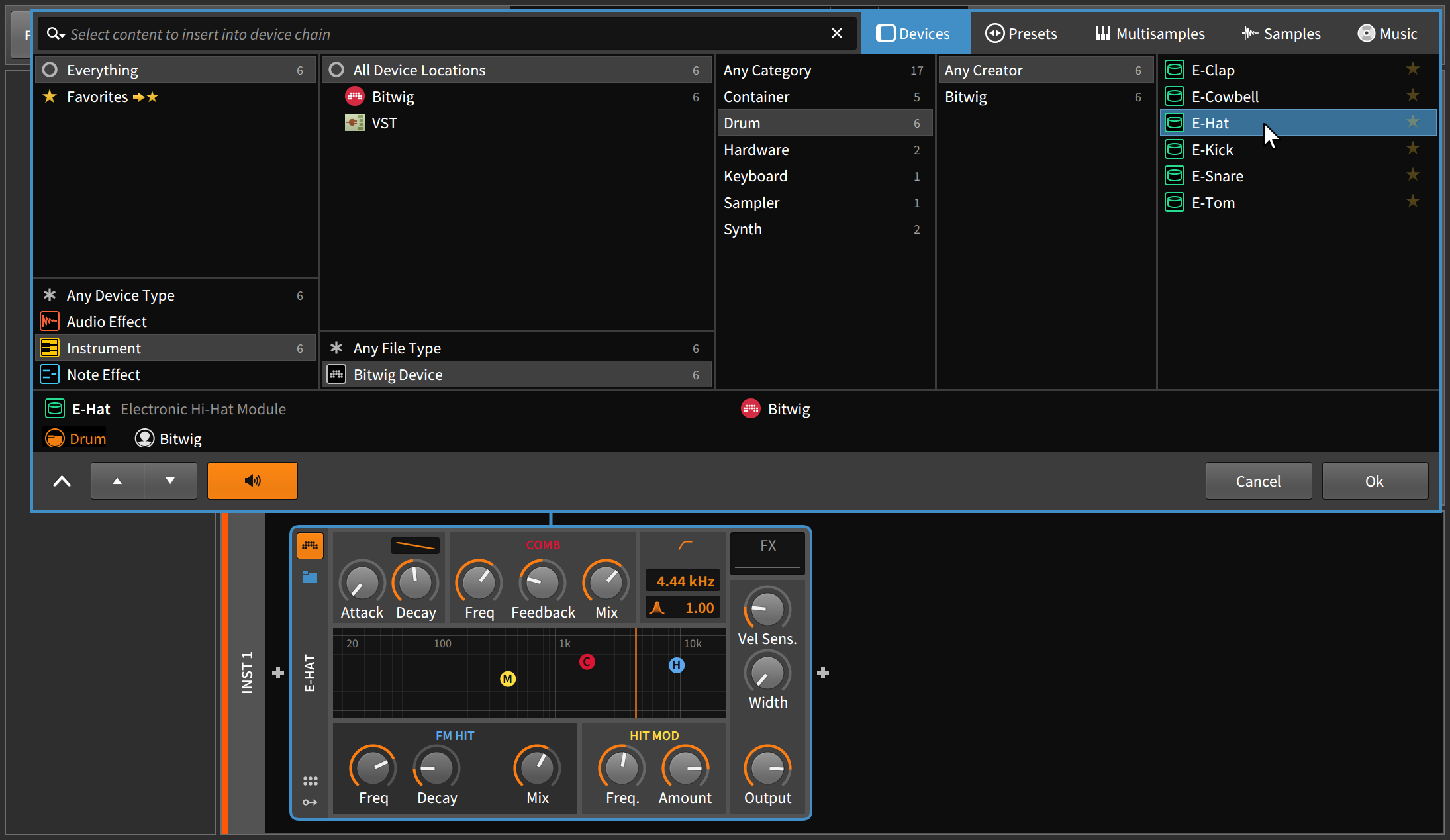Select Any Device Type filter
Viewport: 1450px width, 840px height.
[175, 295]
